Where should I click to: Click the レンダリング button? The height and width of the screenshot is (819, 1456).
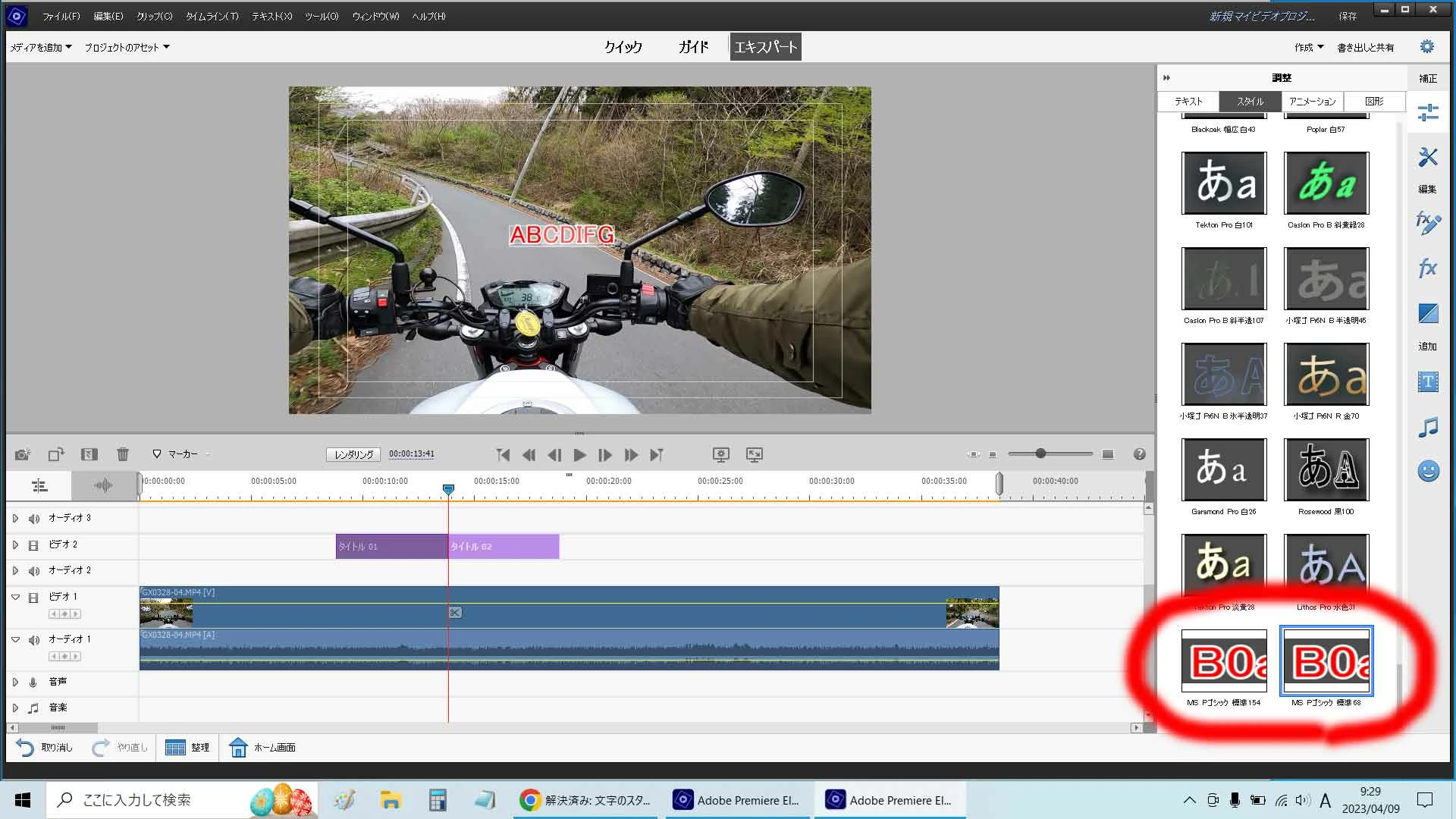[x=353, y=454]
